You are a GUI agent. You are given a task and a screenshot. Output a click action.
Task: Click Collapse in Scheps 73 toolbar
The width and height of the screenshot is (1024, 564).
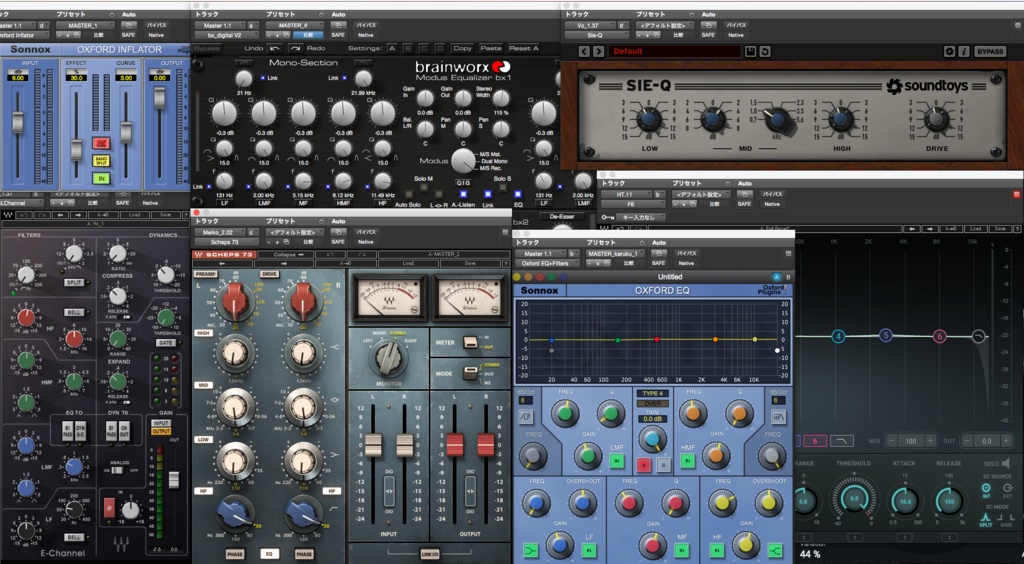[285, 255]
